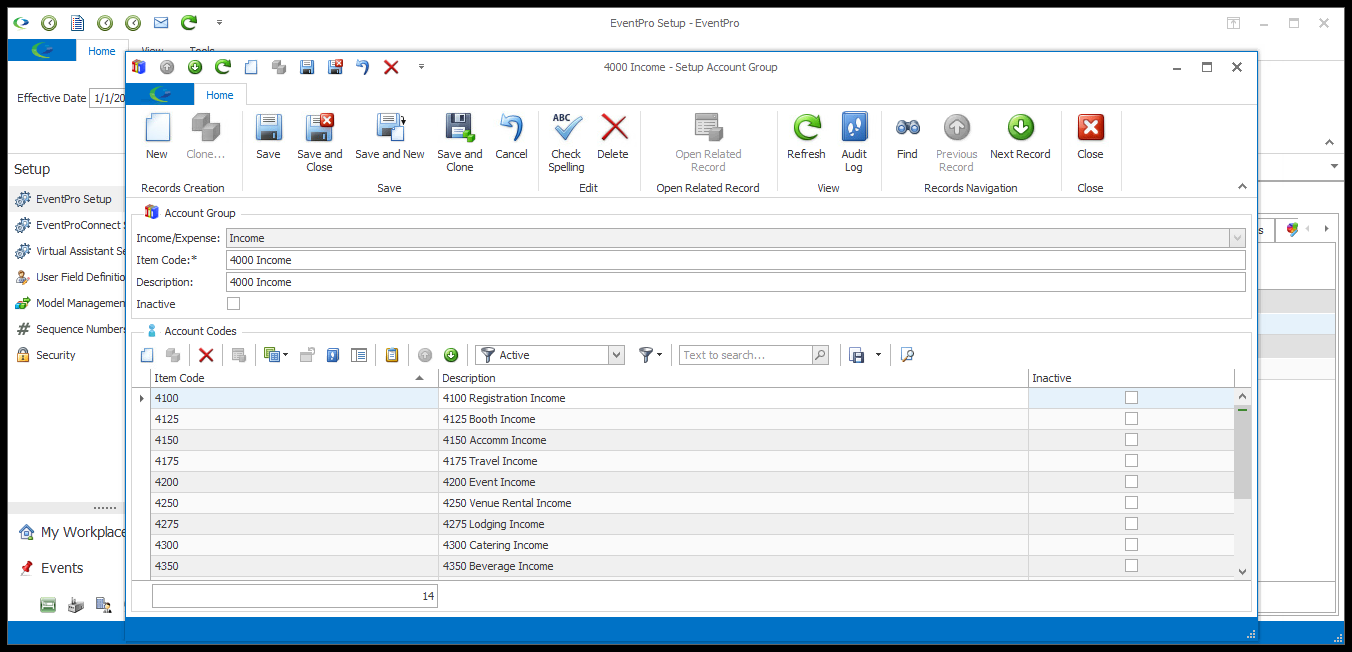Run Check Spelling from the ribbon
Image resolution: width=1352 pixels, height=652 pixels.
(566, 141)
